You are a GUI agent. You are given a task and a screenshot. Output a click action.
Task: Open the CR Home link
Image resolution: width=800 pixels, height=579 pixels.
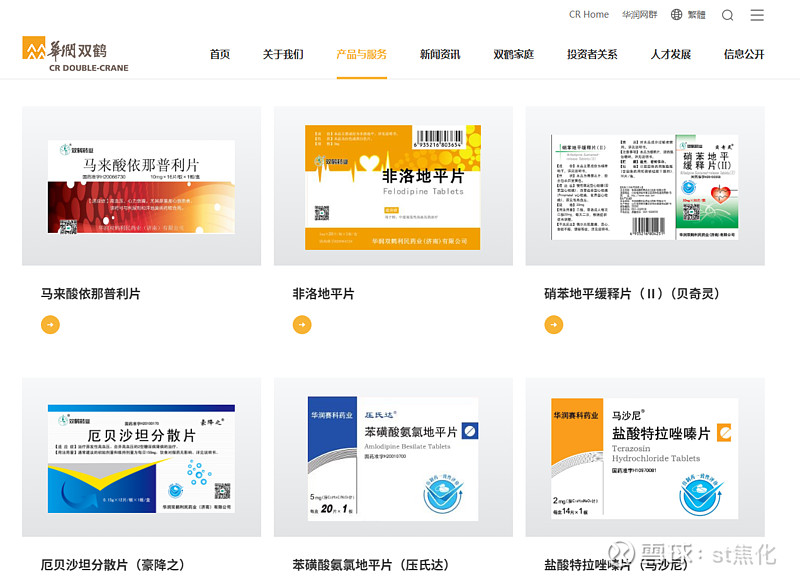[589, 15]
